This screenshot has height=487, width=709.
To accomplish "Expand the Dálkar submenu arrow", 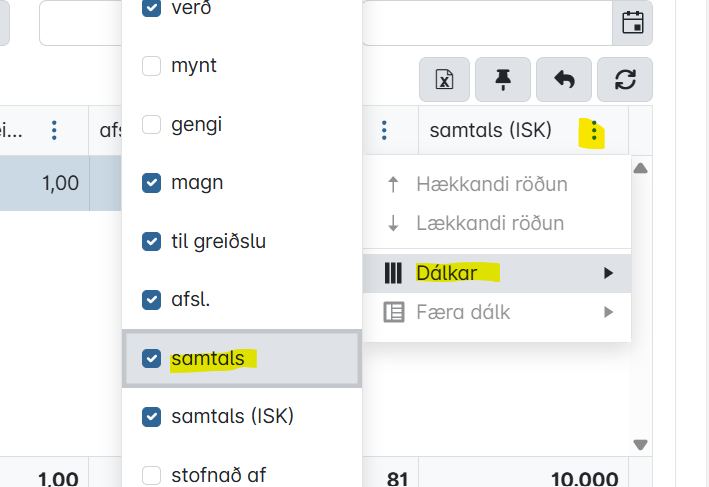I will pyautogui.click(x=608, y=273).
